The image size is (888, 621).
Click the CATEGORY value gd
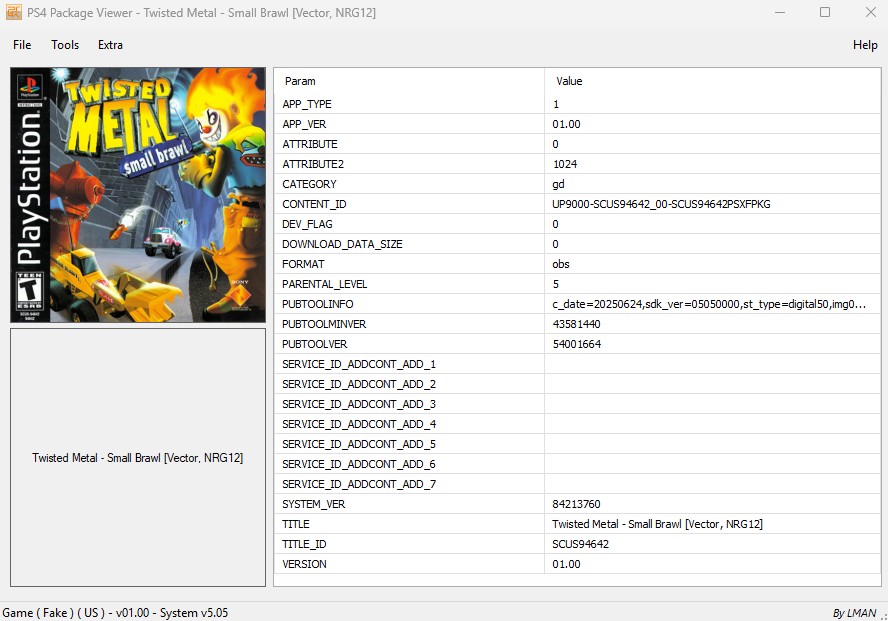click(x=558, y=184)
